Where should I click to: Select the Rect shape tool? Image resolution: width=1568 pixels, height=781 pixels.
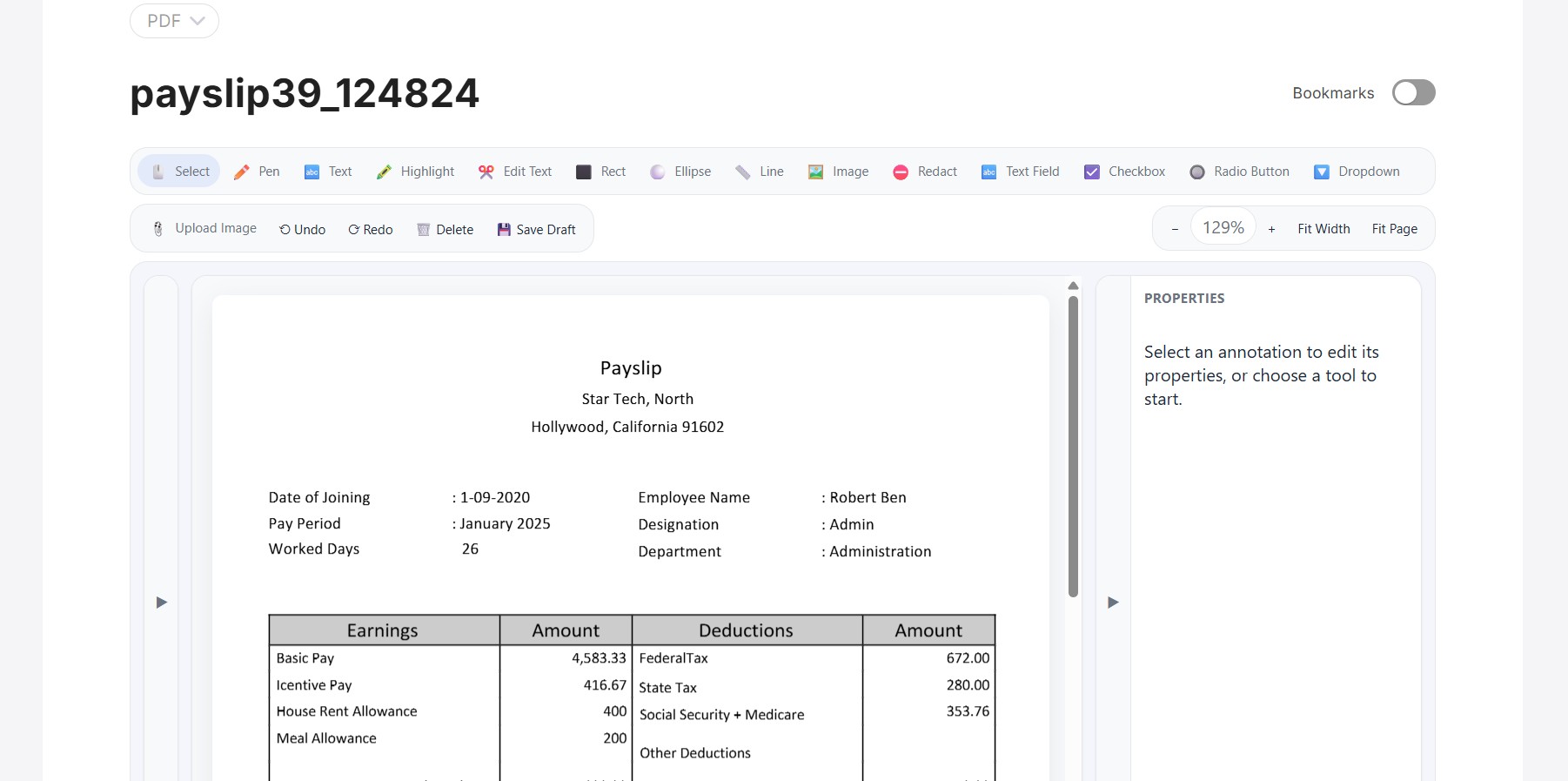point(600,172)
